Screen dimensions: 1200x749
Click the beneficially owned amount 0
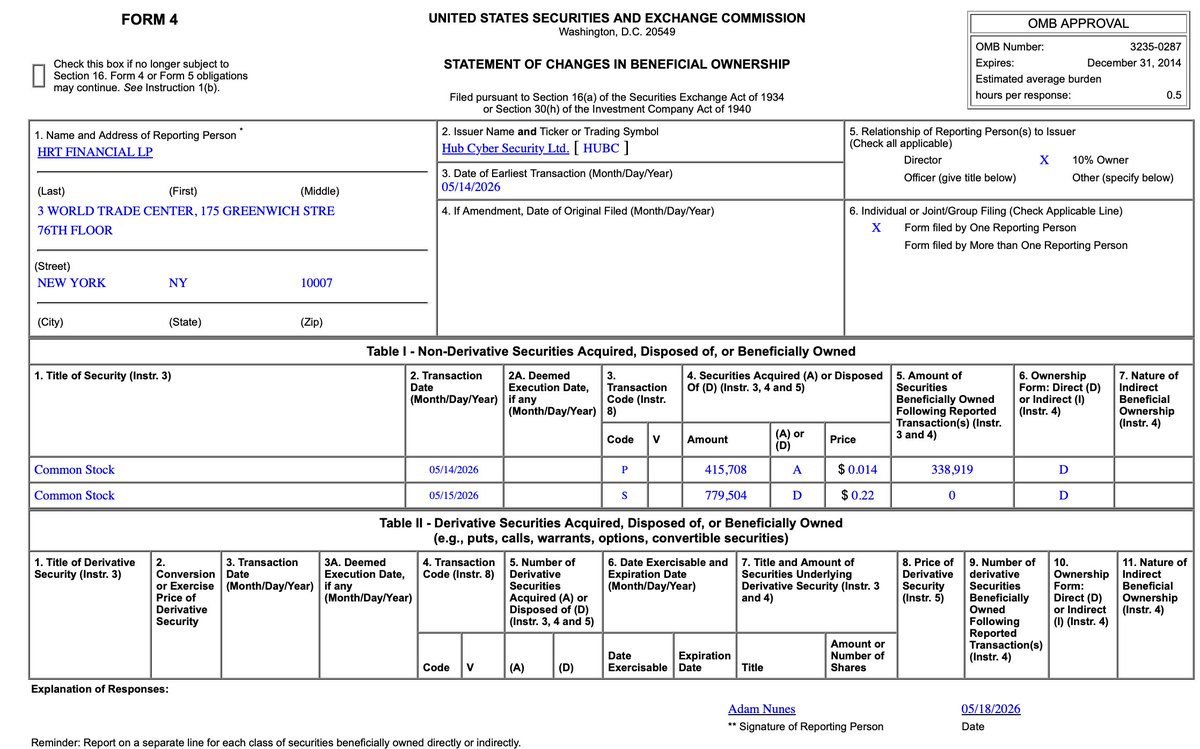(952, 495)
